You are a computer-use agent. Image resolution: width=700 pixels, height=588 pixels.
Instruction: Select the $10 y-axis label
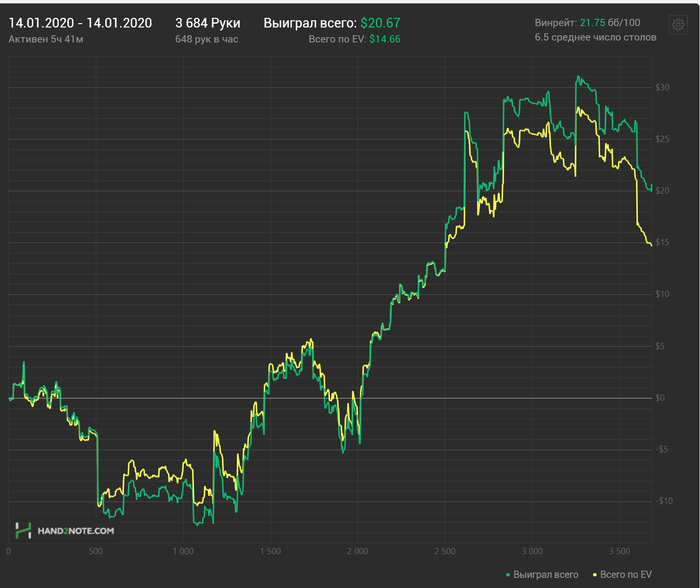click(662, 294)
